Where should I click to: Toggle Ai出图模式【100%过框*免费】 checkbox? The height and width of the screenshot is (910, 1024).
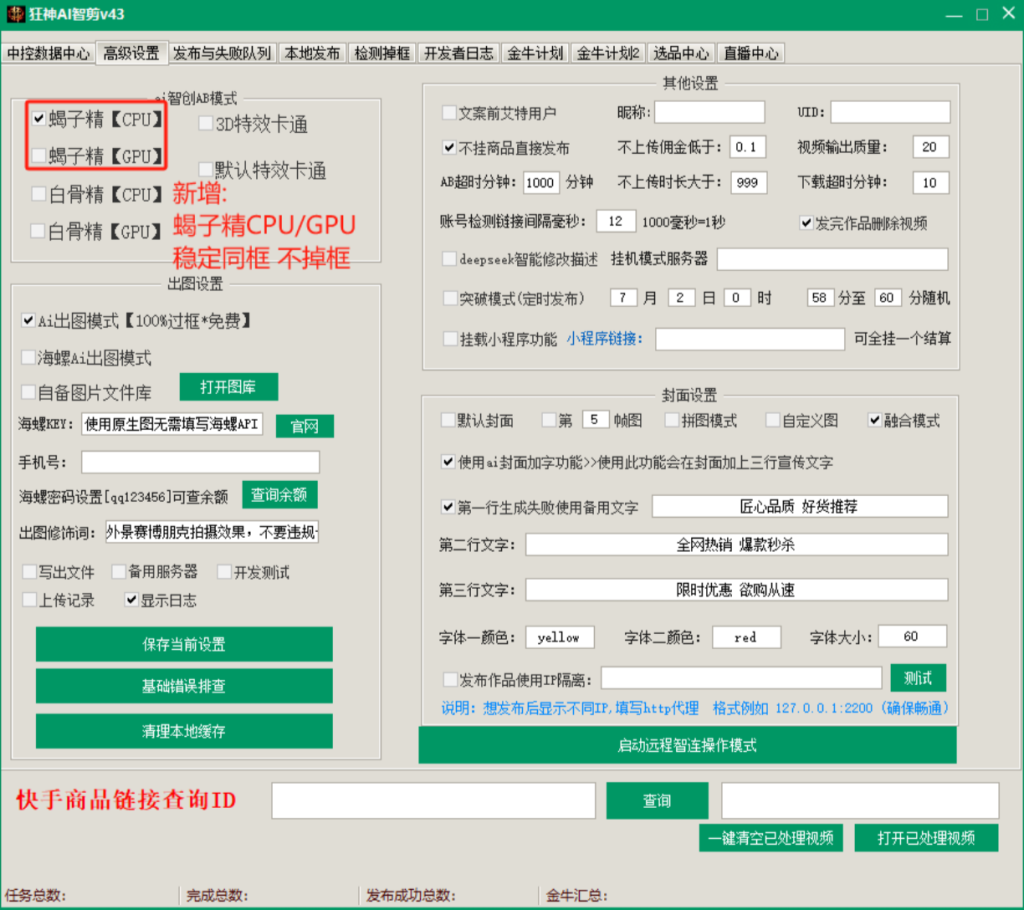(x=28, y=320)
